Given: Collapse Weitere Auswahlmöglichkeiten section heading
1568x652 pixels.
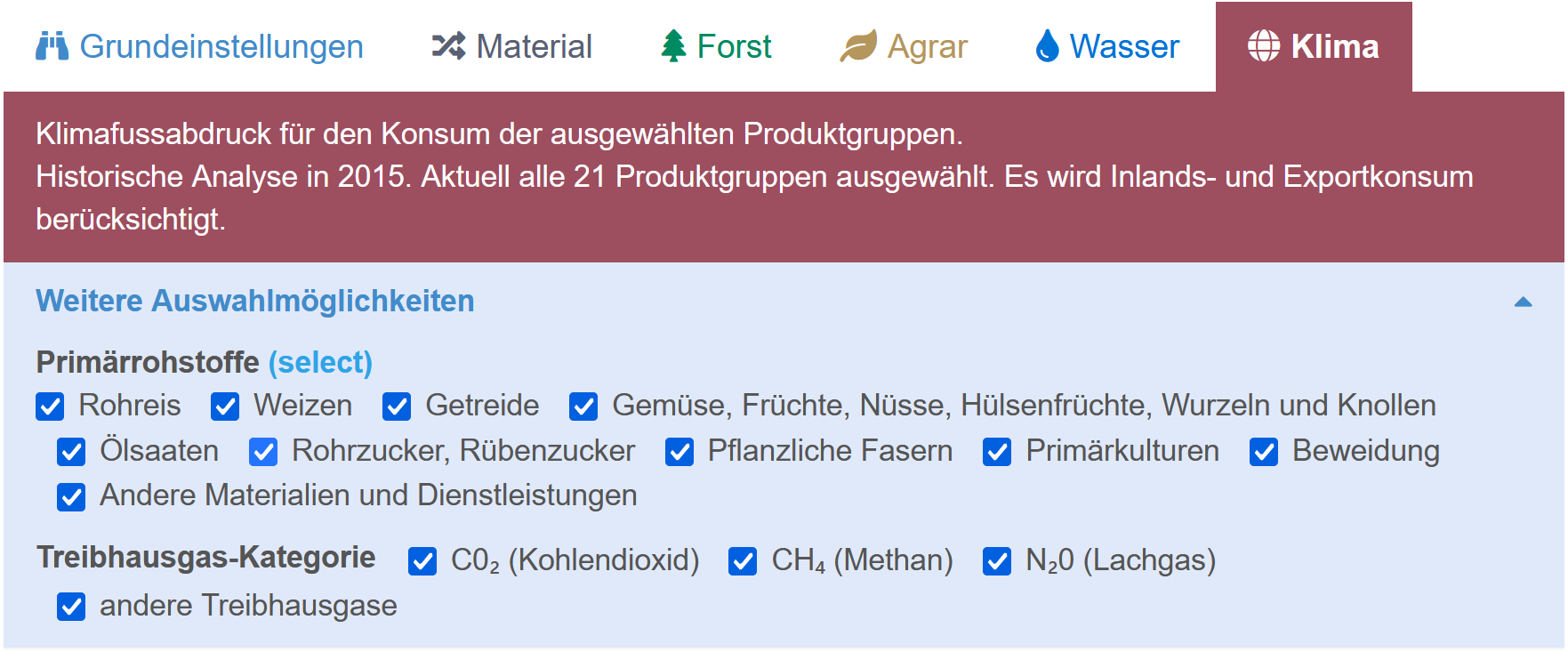Looking at the screenshot, I should (255, 301).
